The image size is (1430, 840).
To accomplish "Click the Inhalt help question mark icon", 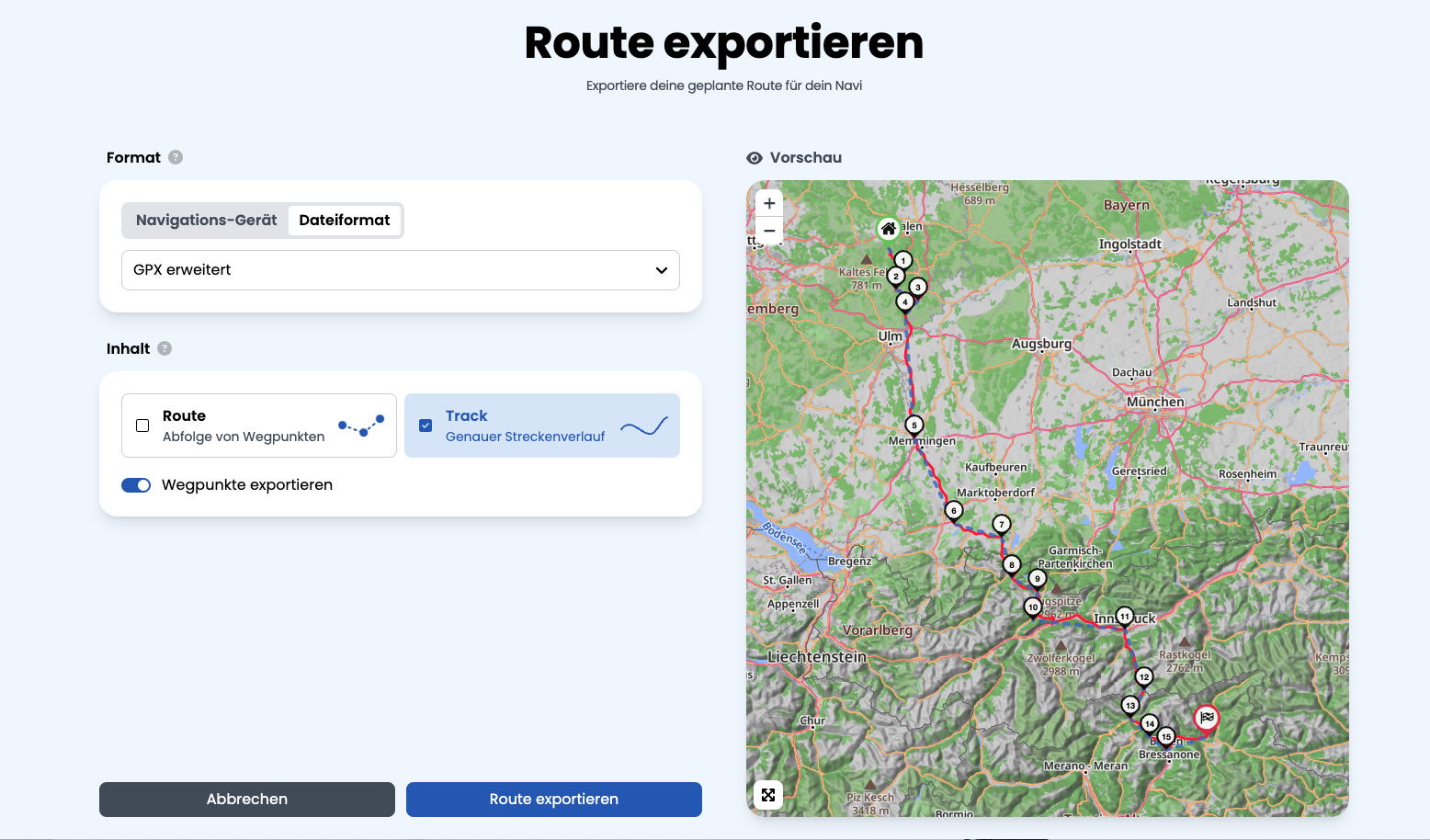I will (x=165, y=348).
